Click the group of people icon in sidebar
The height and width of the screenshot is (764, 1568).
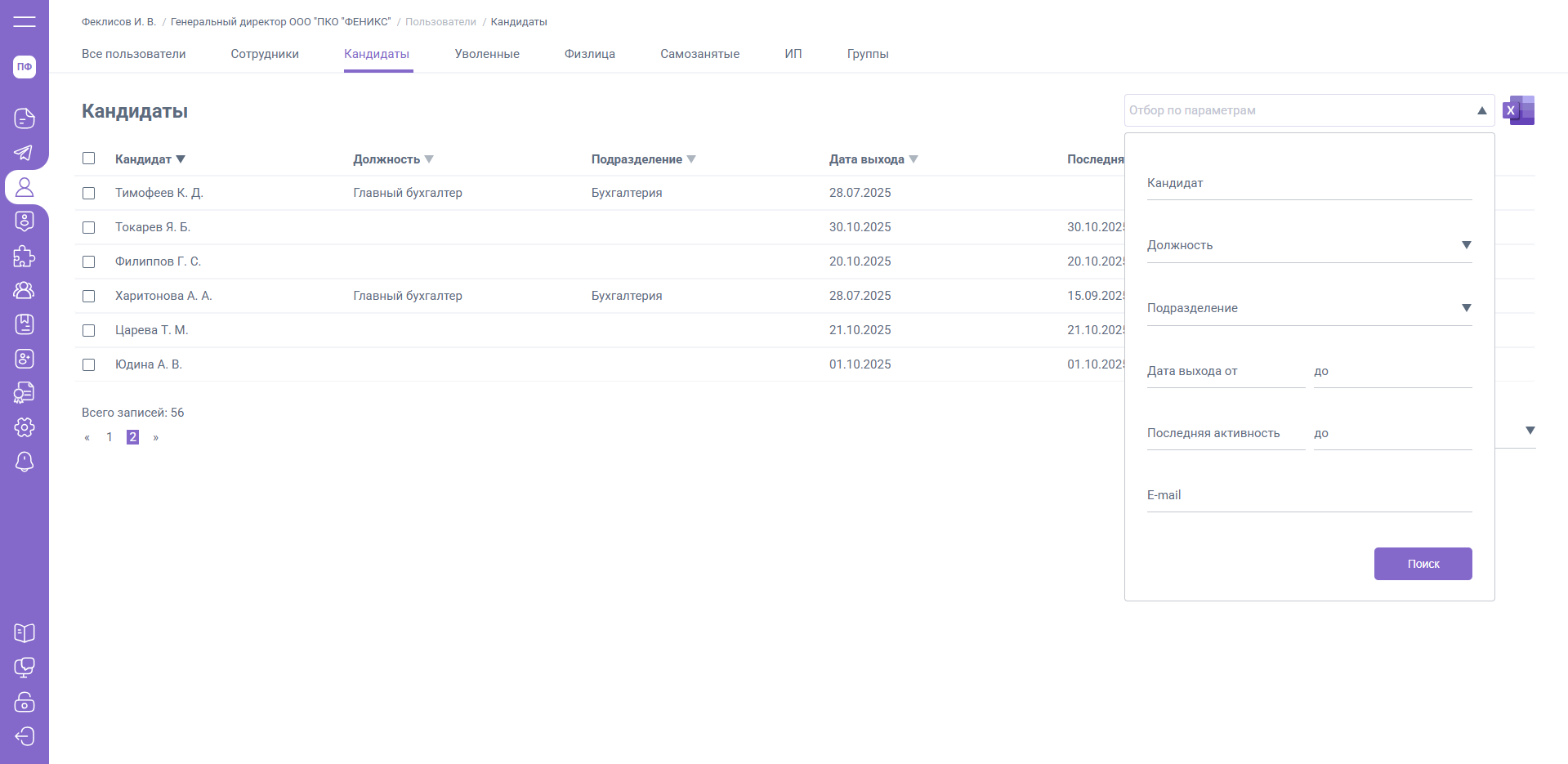25,291
